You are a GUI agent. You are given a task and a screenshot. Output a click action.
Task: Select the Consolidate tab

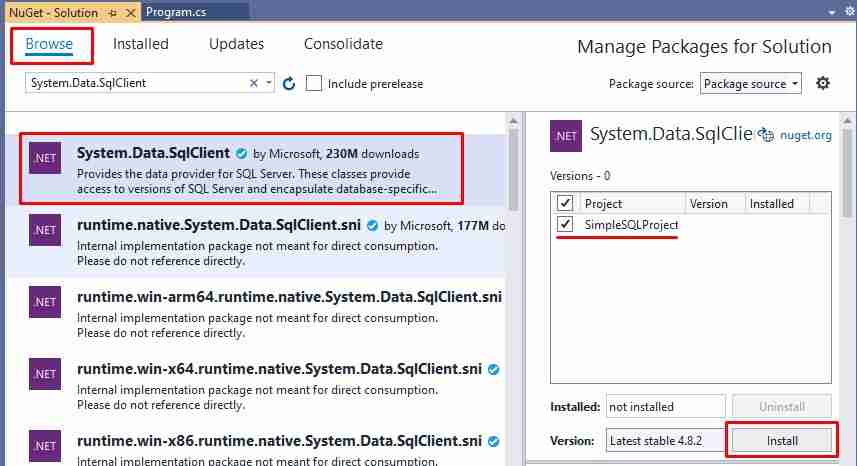[x=343, y=44]
